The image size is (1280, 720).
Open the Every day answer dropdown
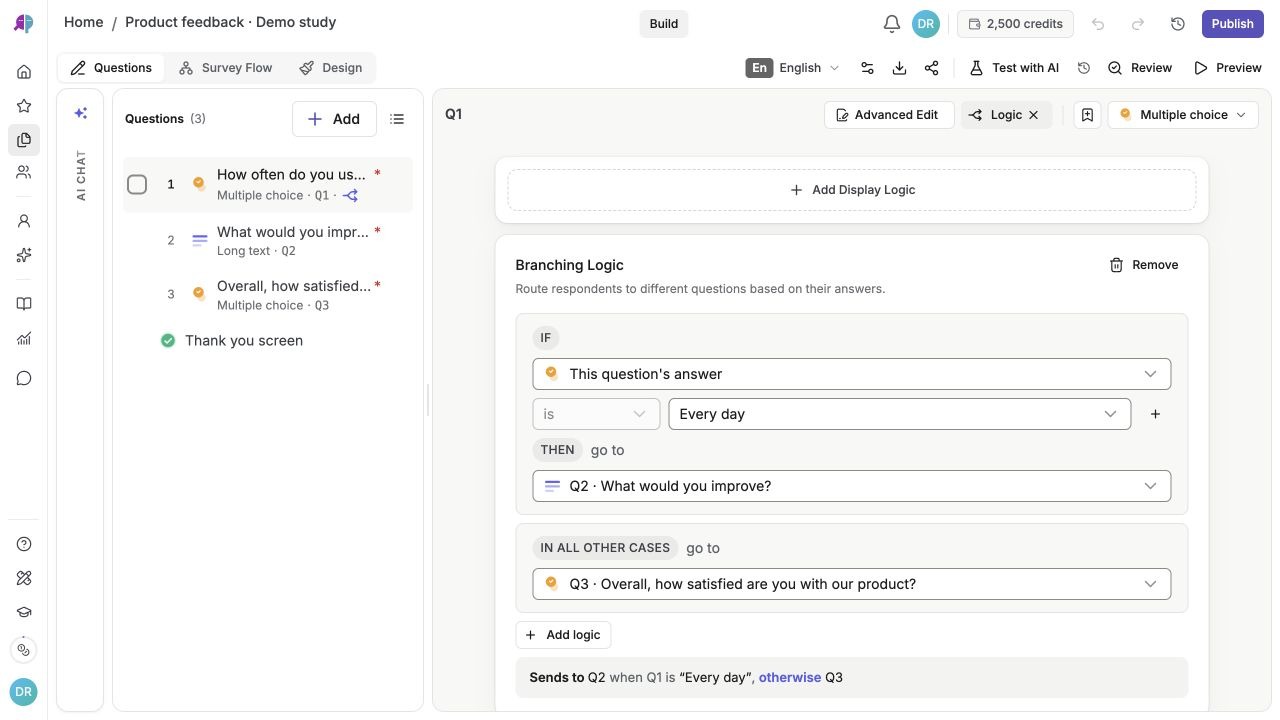(x=900, y=414)
